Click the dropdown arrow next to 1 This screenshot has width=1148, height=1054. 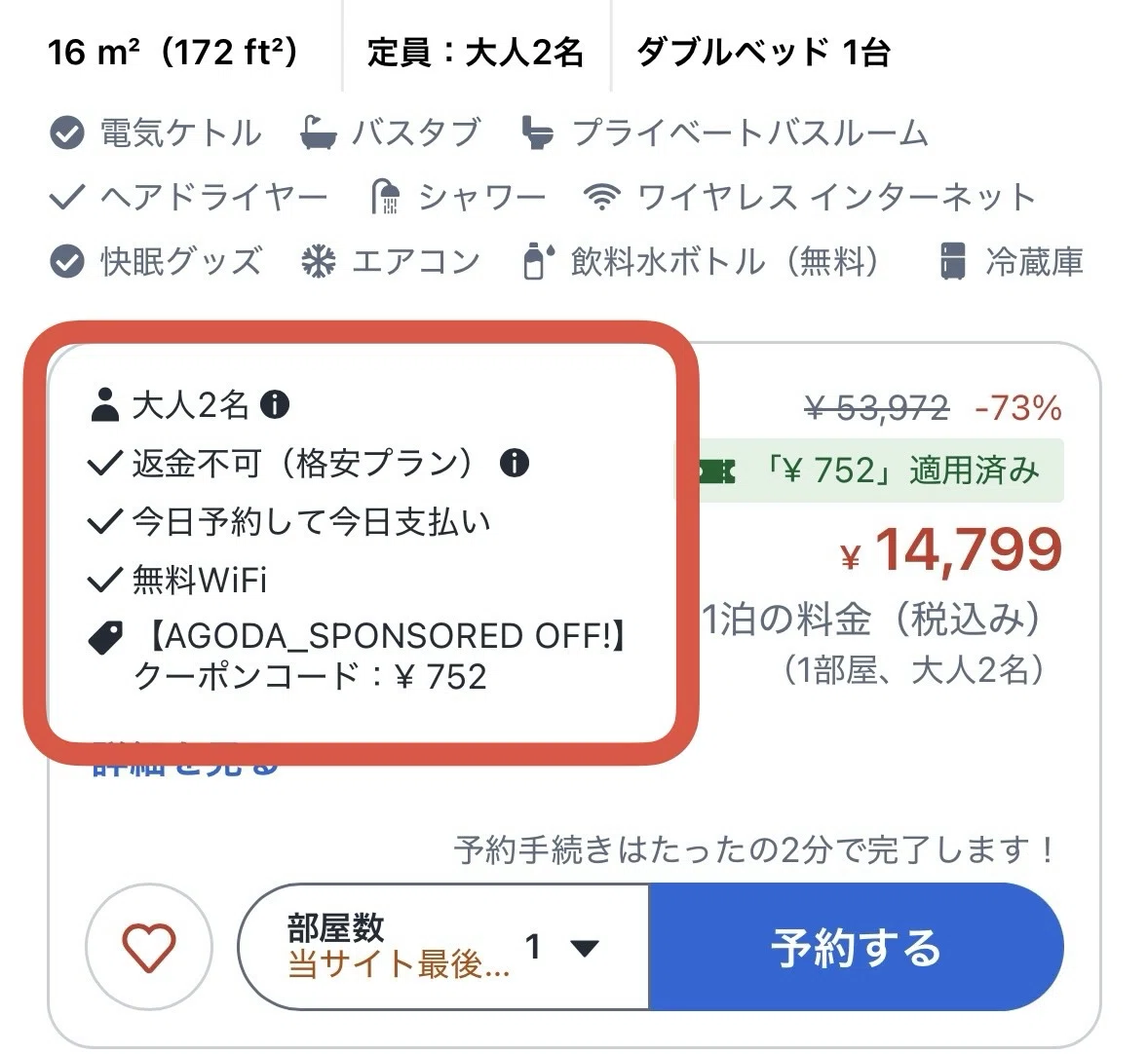point(585,949)
